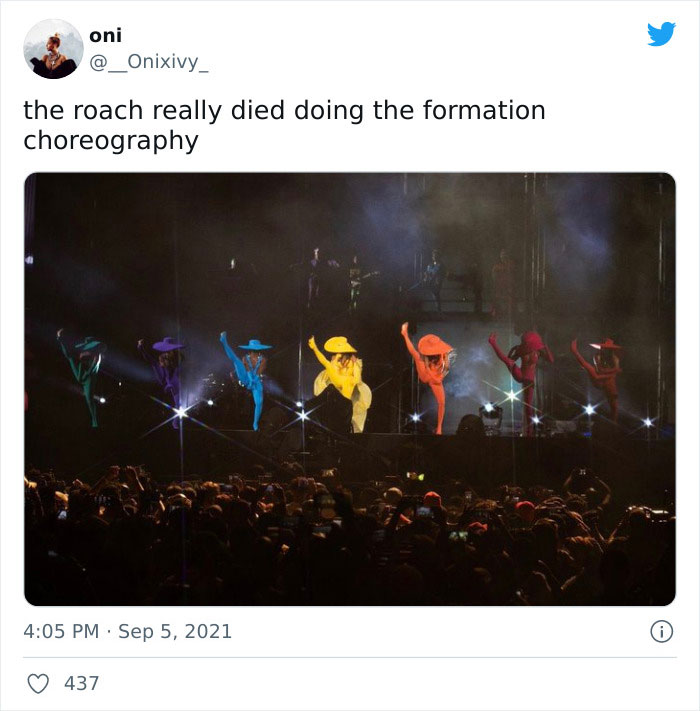The width and height of the screenshot is (700, 711).
Task: Click the green-costumed dancer on the left
Action: (x=86, y=375)
